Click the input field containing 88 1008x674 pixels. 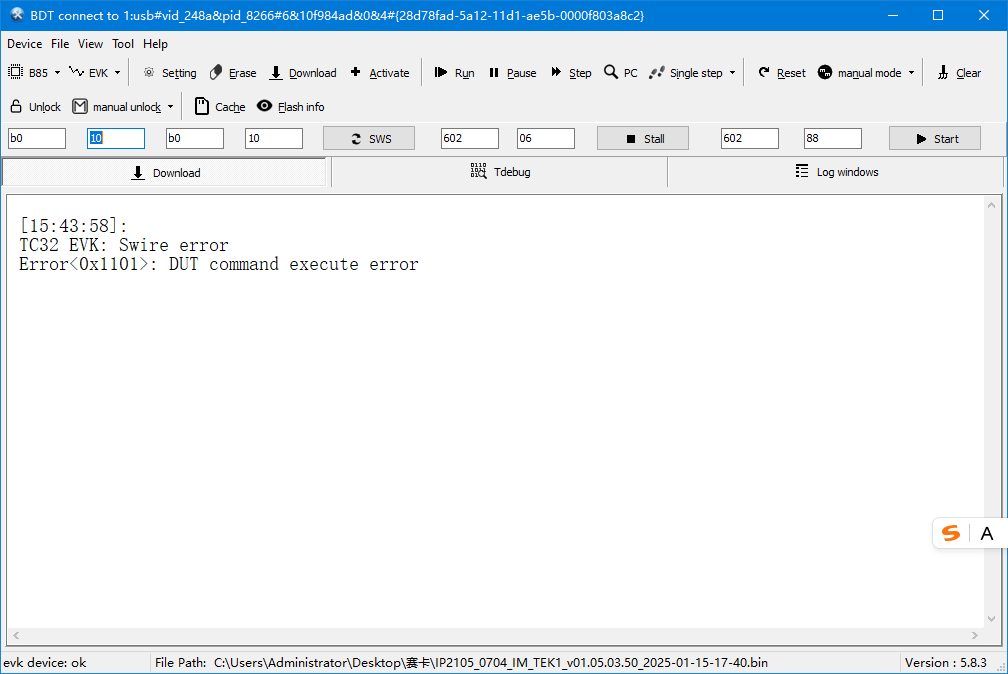(x=832, y=138)
